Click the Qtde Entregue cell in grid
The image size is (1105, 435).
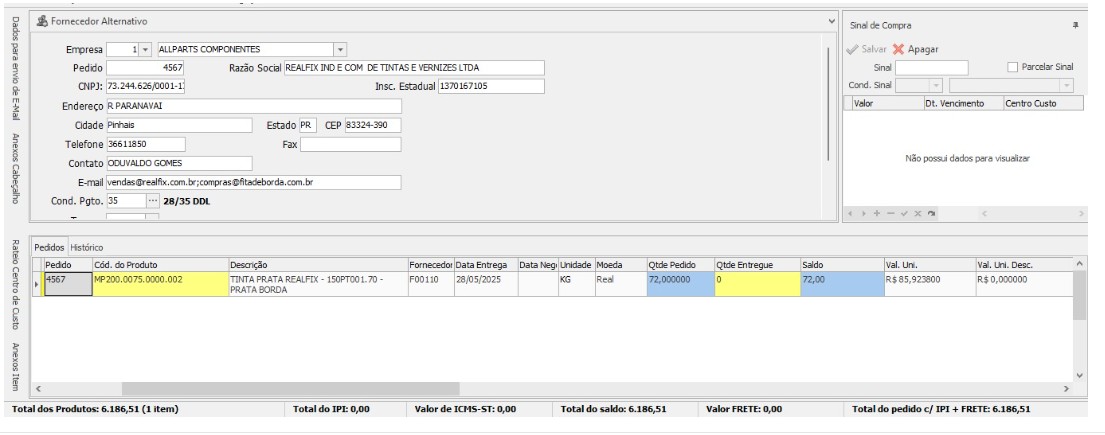[755, 282]
